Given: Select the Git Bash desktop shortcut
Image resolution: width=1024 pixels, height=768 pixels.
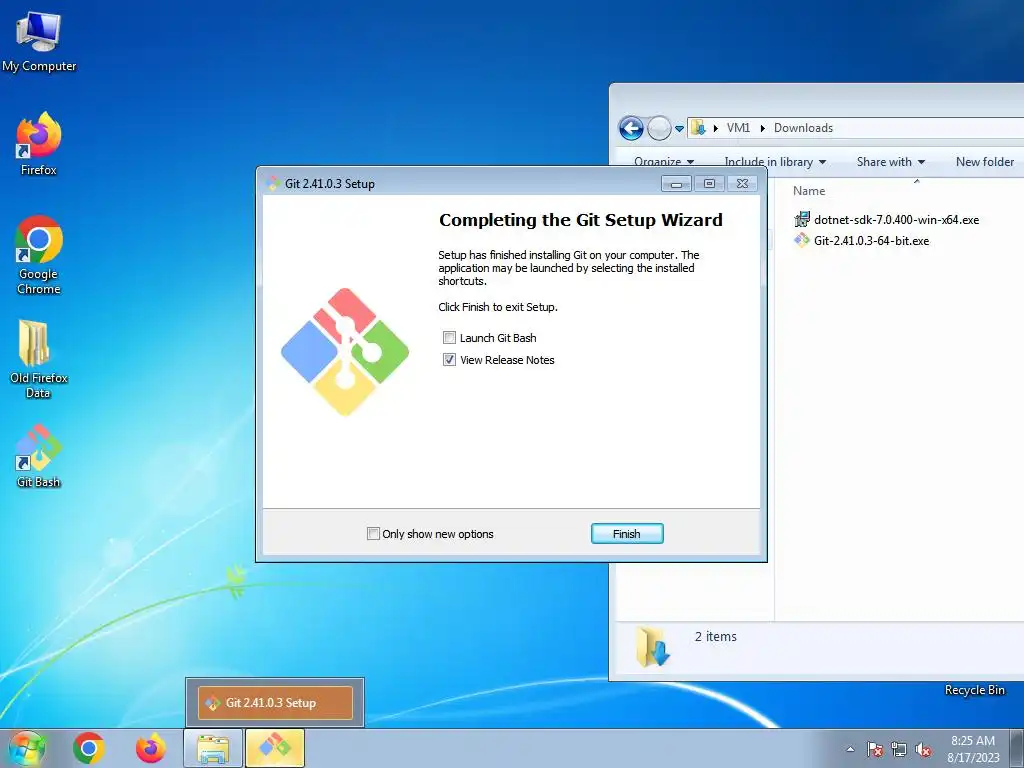Looking at the screenshot, I should (x=39, y=456).
